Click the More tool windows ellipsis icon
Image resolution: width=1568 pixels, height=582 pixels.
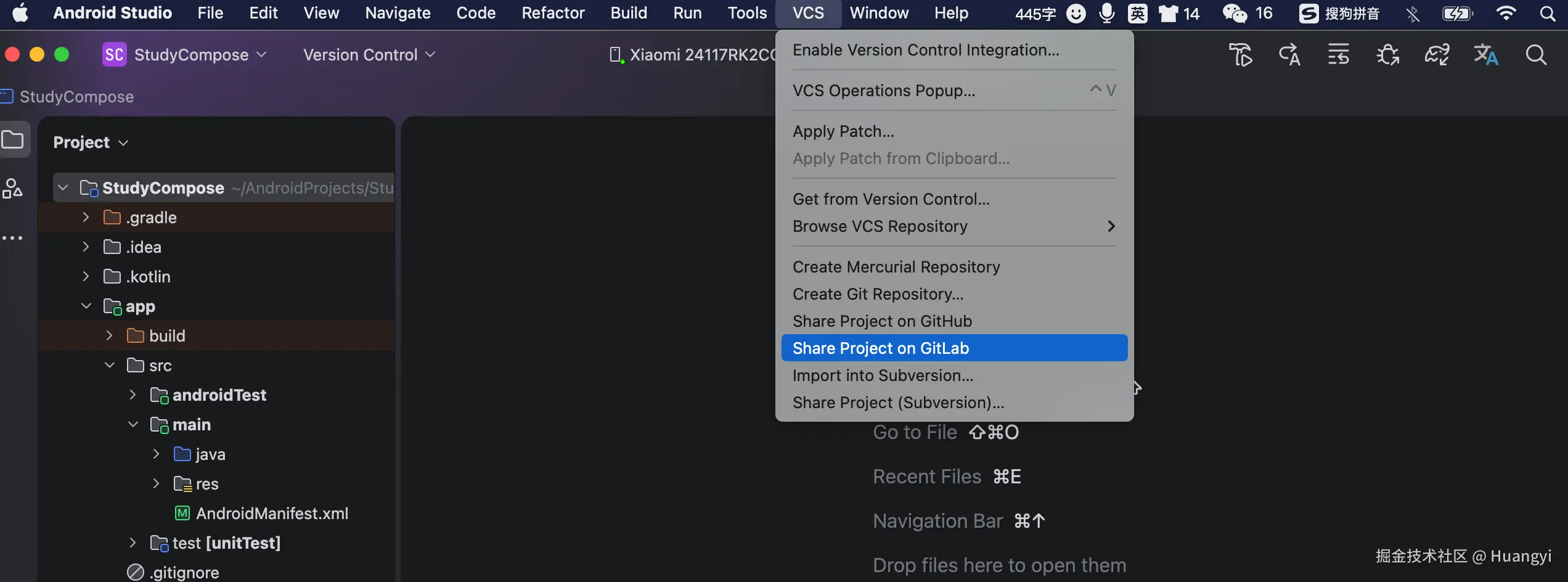12,238
